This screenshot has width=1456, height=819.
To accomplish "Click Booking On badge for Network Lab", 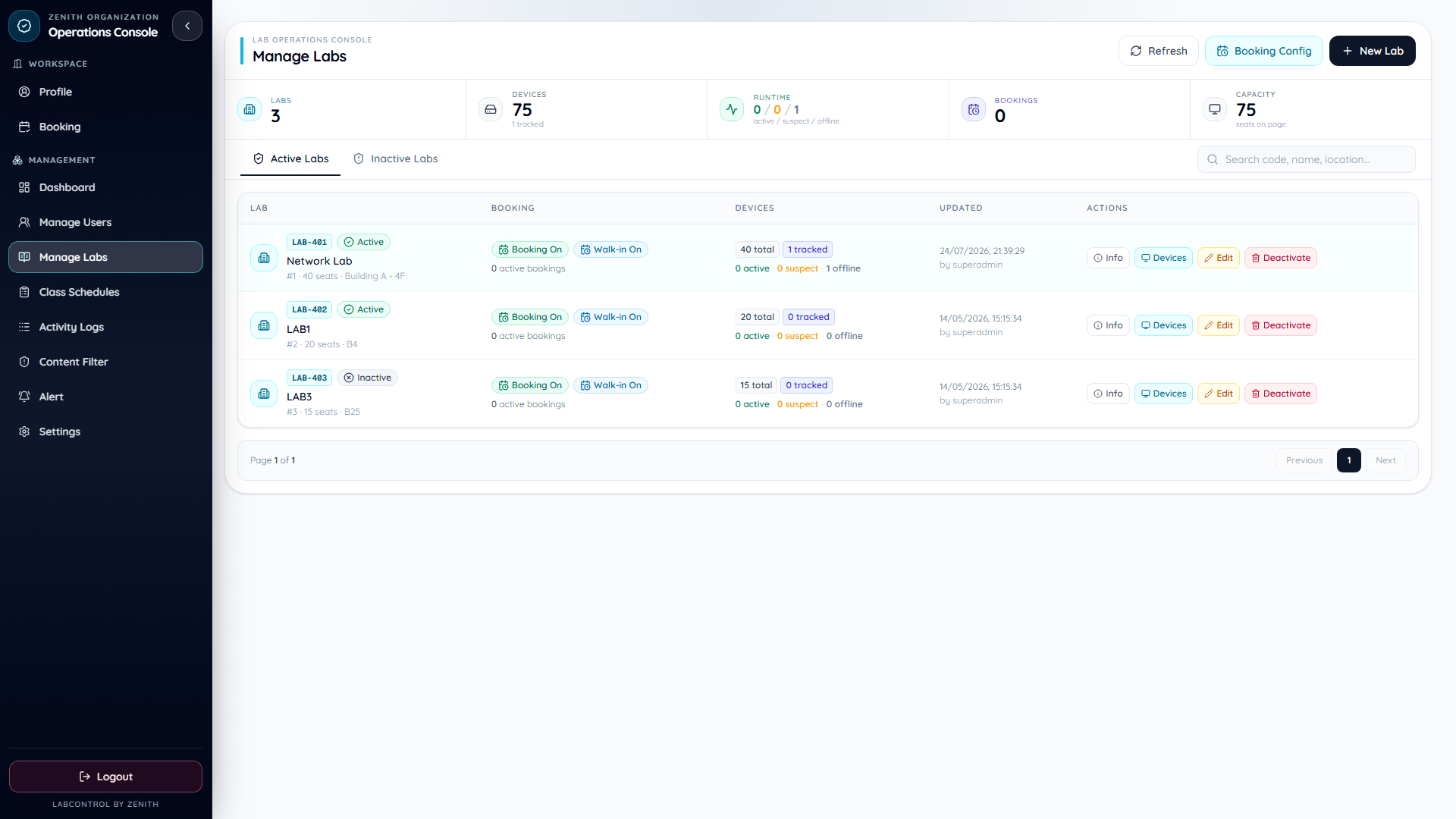I will 529,249.
